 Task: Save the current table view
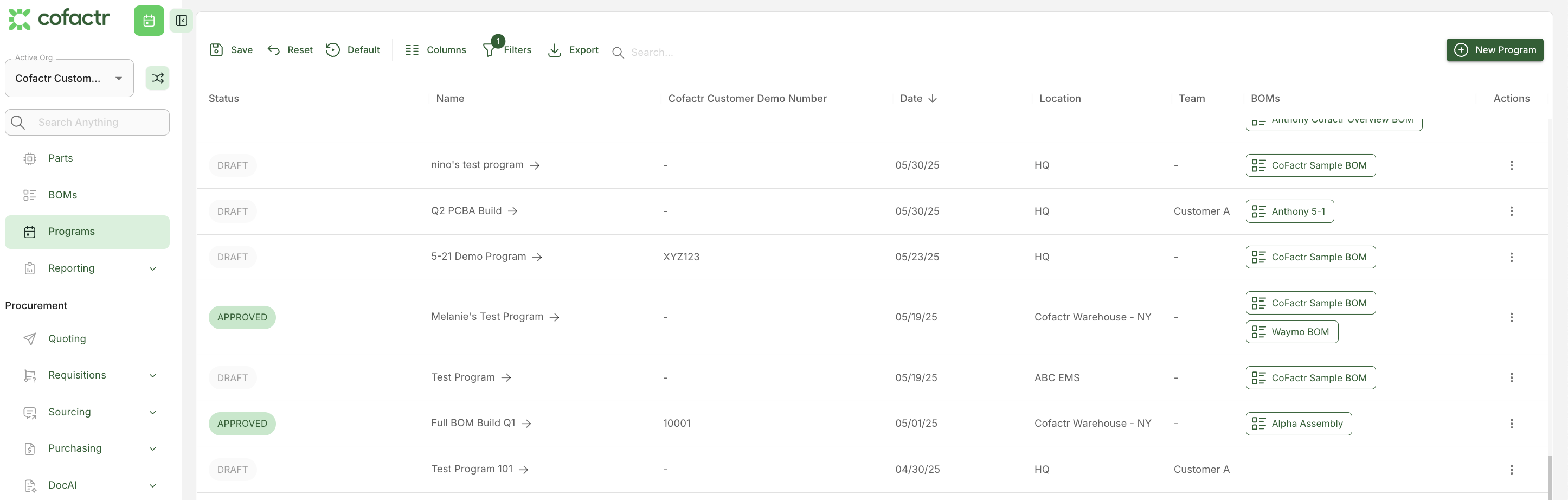click(230, 50)
